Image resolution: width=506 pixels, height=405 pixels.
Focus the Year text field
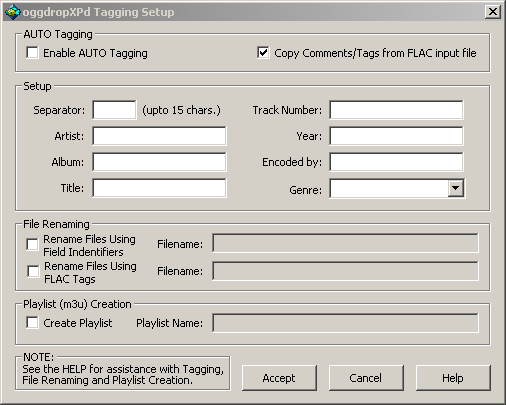[x=396, y=136]
